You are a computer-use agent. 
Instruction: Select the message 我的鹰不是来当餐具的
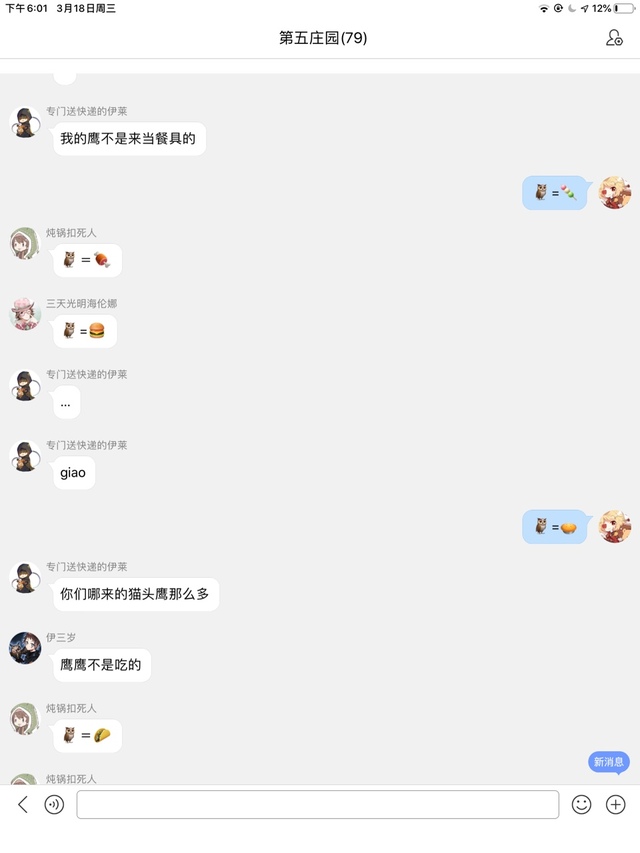[x=130, y=139]
